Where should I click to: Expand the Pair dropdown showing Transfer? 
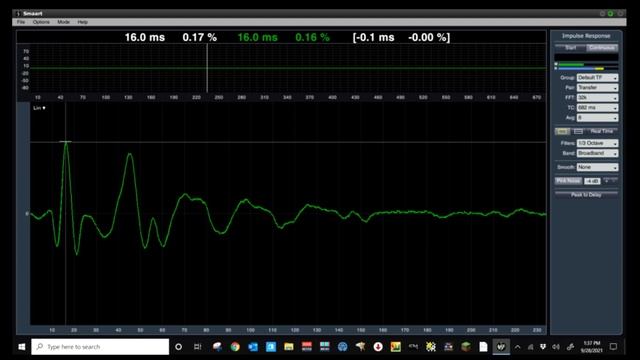coord(597,87)
